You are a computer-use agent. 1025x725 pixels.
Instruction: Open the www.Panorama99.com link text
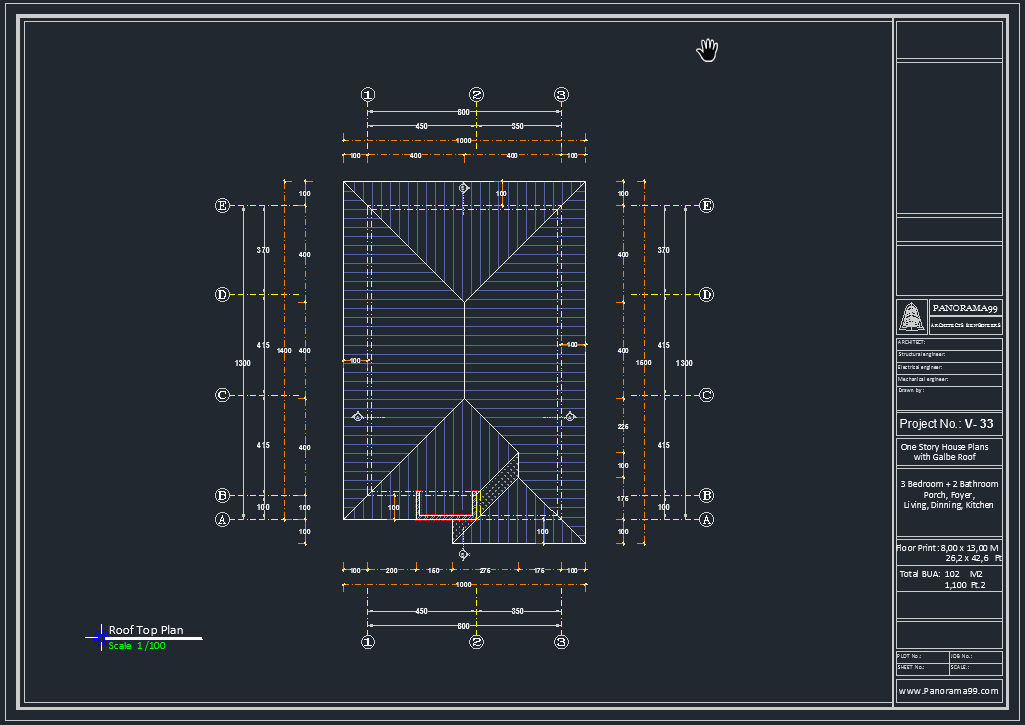pos(949,691)
